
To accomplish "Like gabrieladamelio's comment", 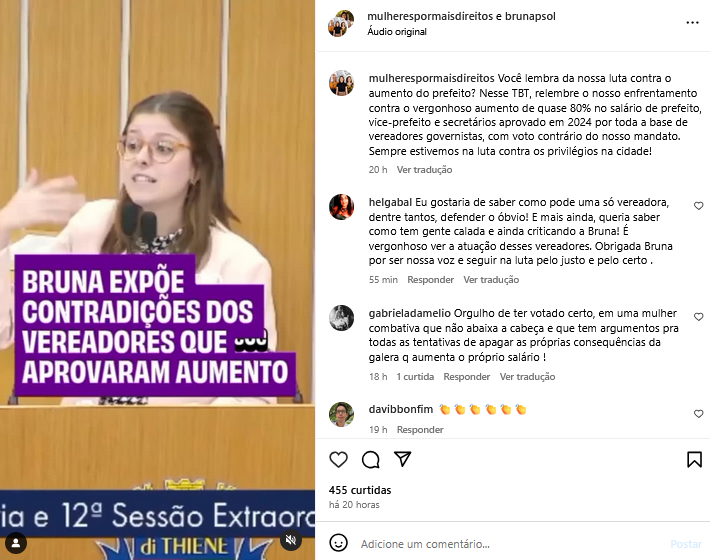I will (698, 317).
